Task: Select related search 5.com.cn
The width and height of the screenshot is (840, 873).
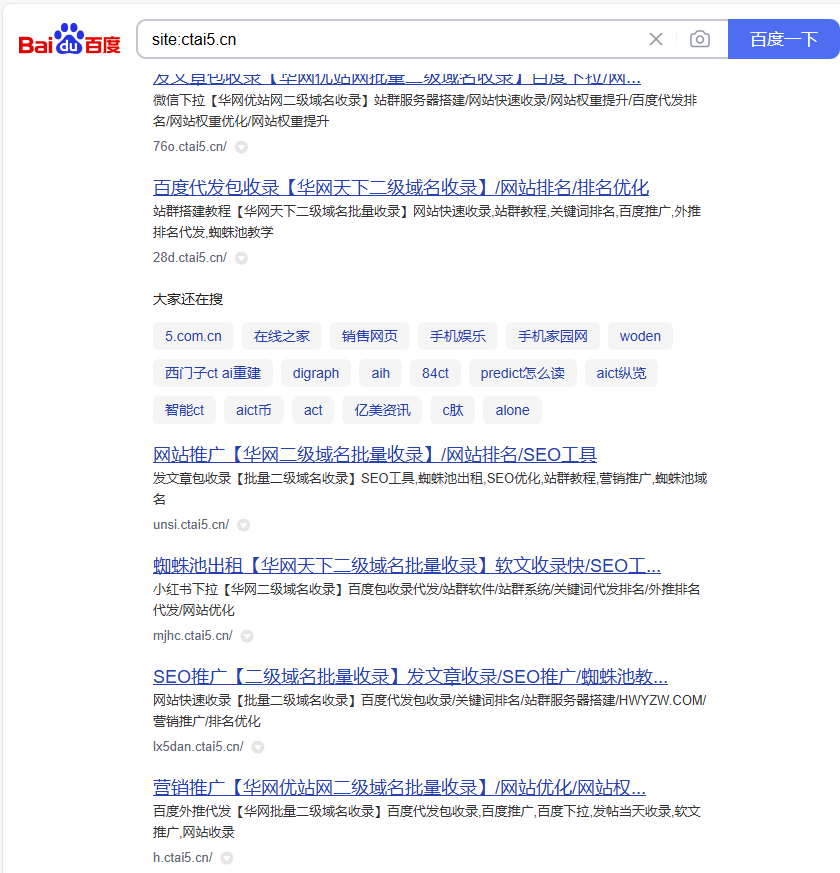Action: pyautogui.click(x=193, y=336)
